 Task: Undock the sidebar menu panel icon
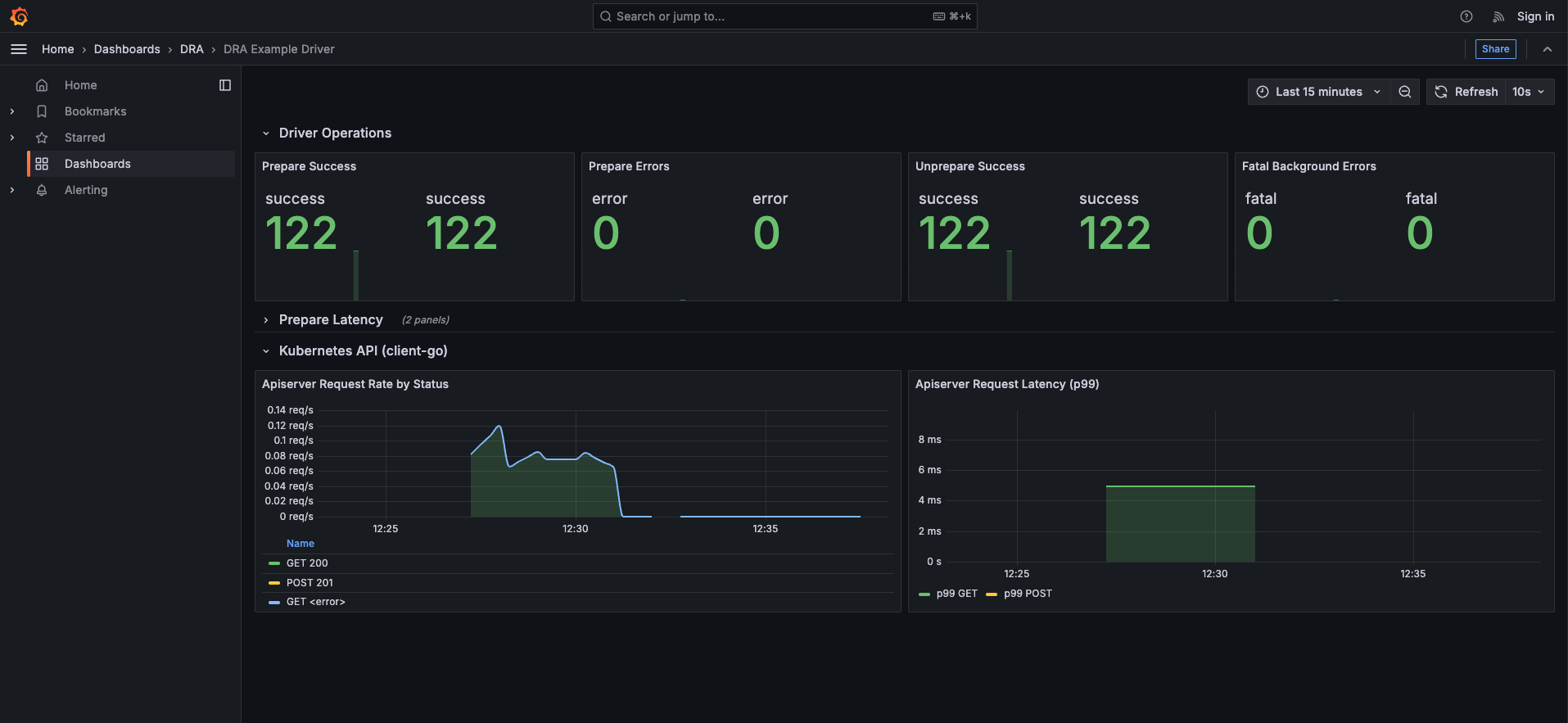pyautogui.click(x=225, y=85)
